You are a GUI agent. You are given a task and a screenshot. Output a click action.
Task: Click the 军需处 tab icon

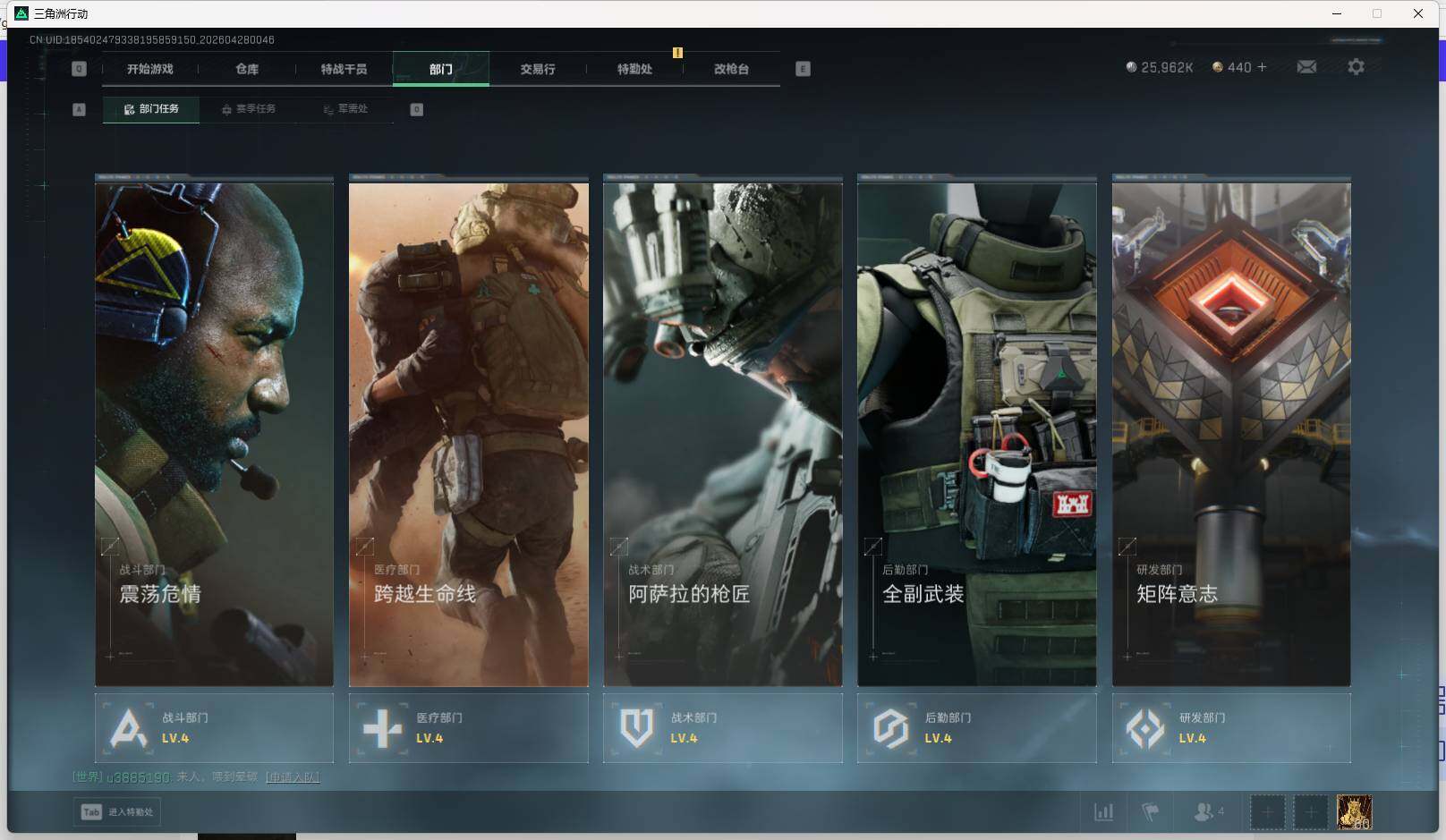[328, 109]
